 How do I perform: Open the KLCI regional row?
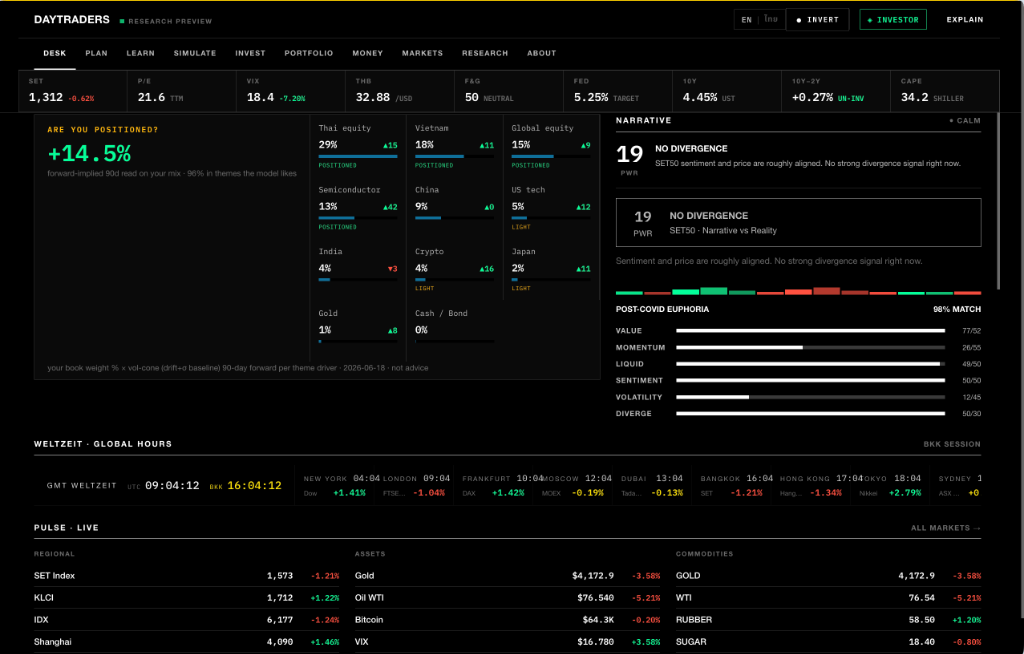187,598
